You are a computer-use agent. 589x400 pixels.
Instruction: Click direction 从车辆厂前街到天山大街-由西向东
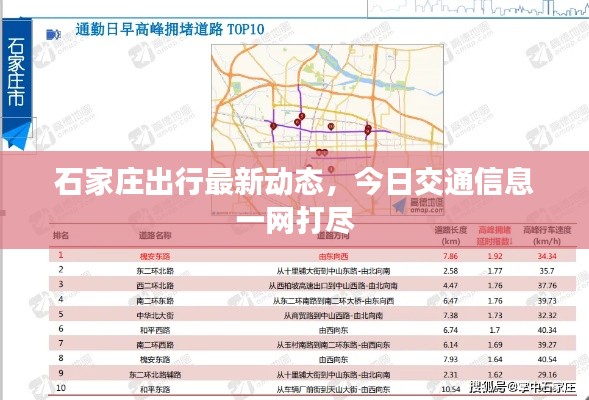coord(333,389)
